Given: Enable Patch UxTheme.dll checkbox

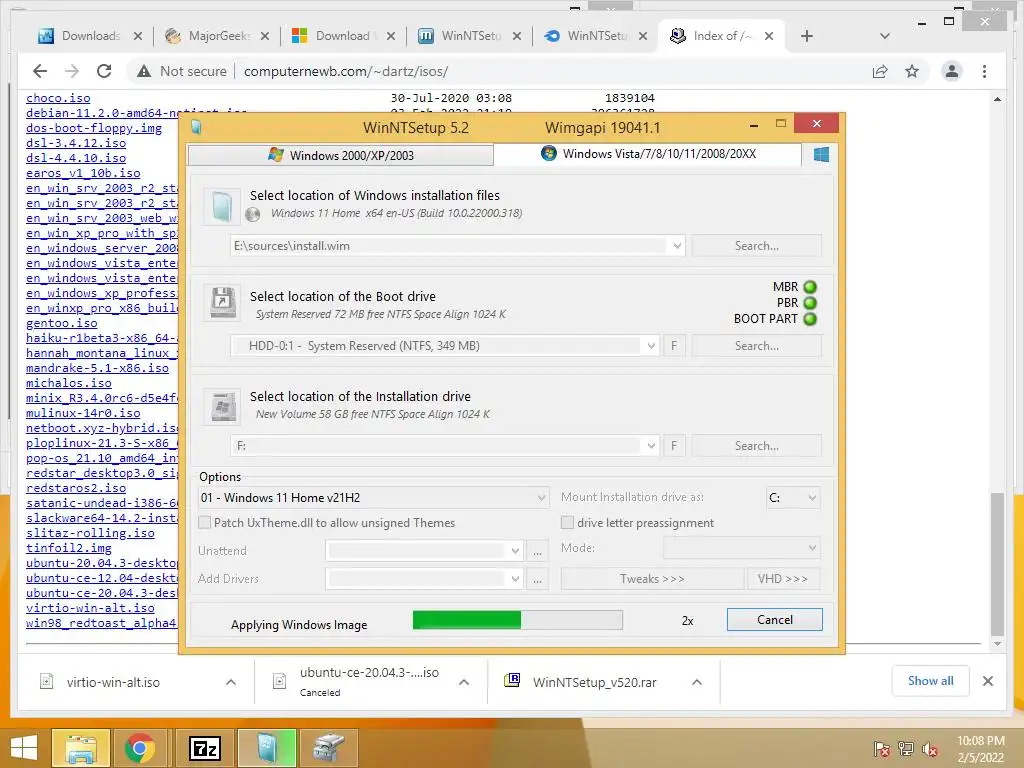Looking at the screenshot, I should point(204,522).
